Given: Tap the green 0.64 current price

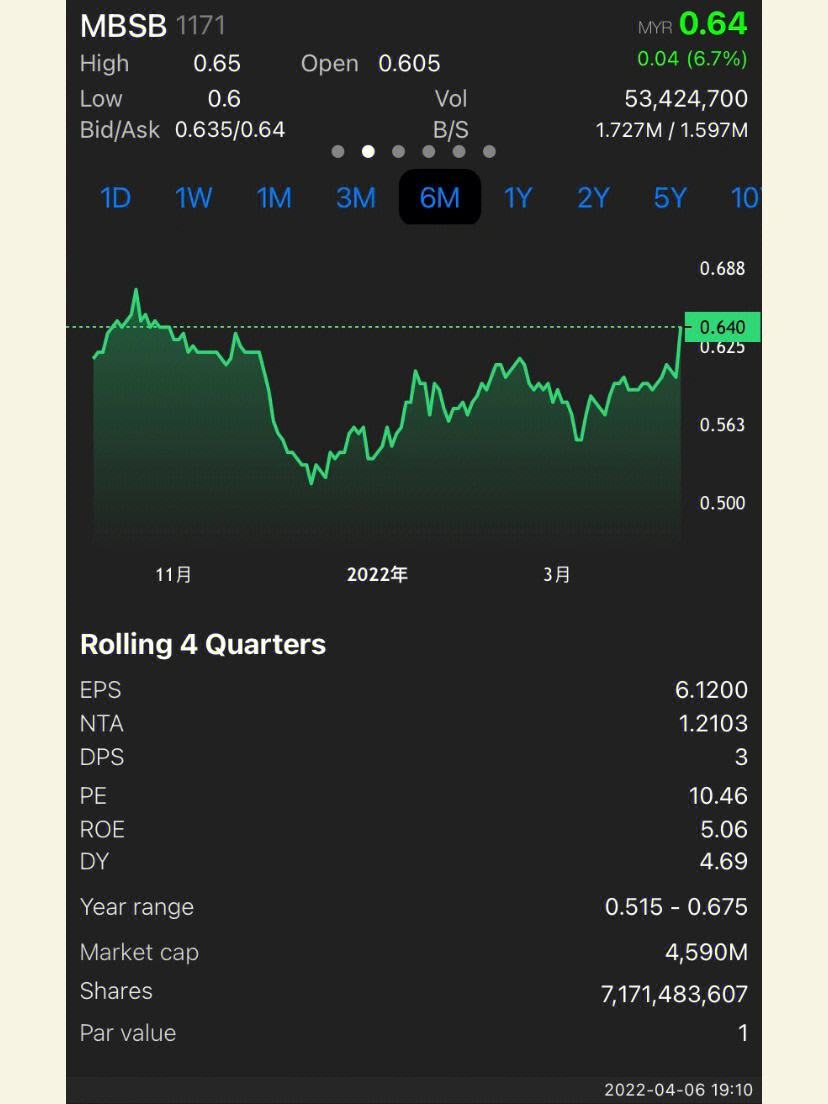Looking at the screenshot, I should pyautogui.click(x=713, y=23).
